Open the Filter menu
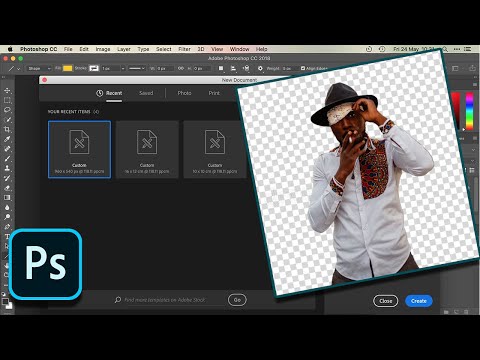Viewport: 480px width, 360px height. 184,49
